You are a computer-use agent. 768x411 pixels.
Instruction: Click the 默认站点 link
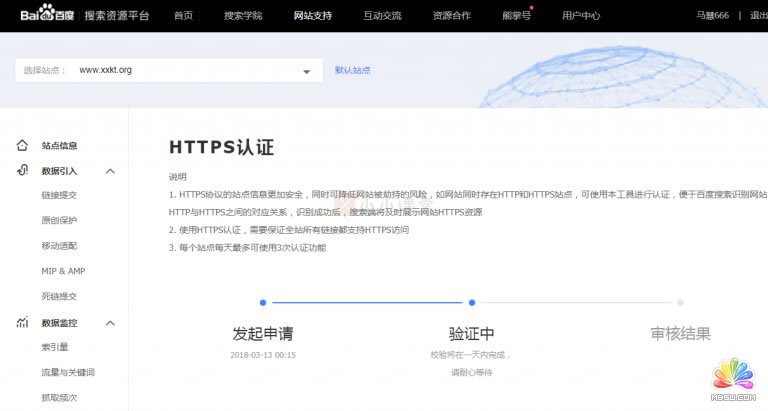(352, 70)
